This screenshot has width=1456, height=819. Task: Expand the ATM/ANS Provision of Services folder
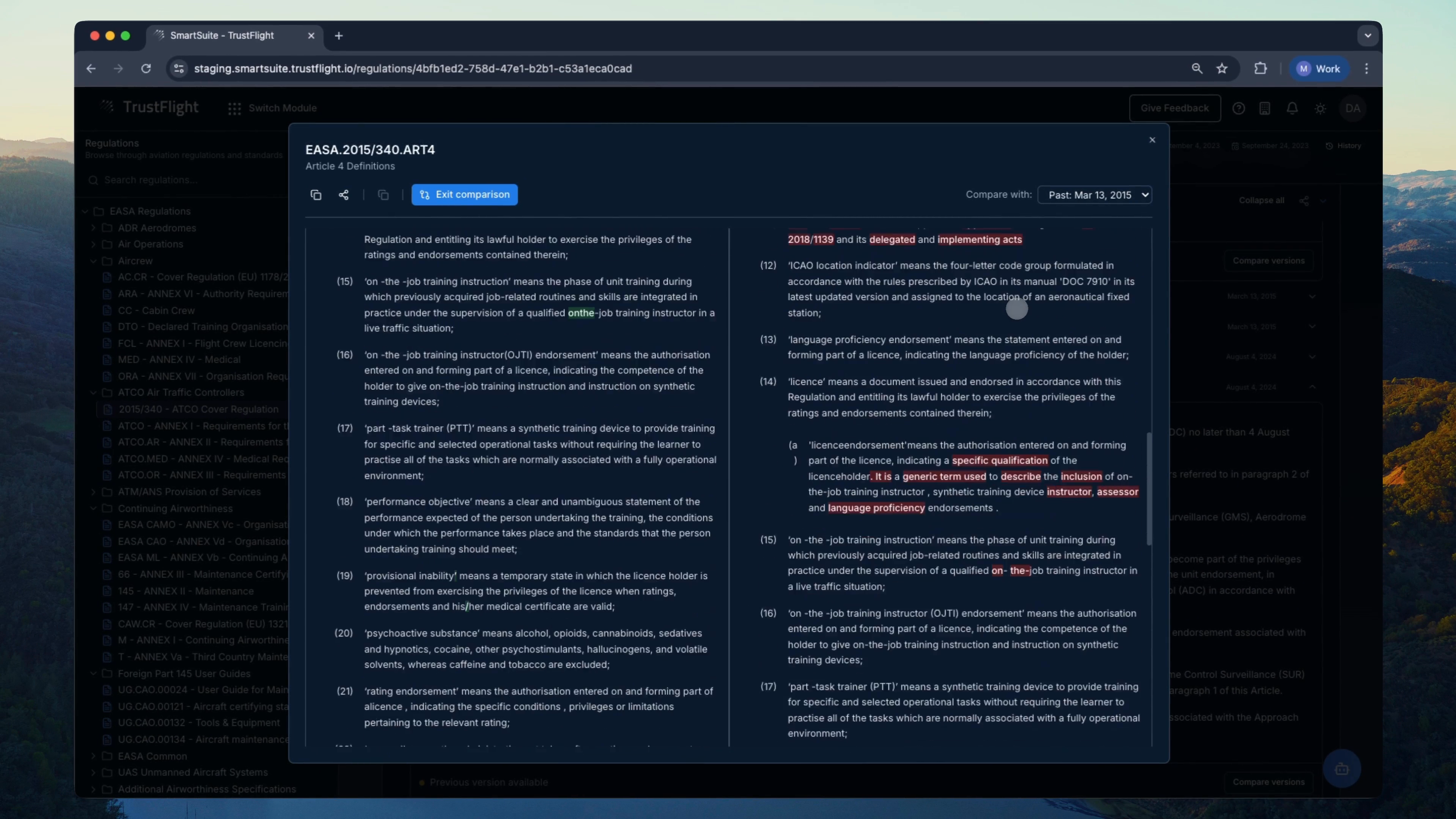point(94,492)
